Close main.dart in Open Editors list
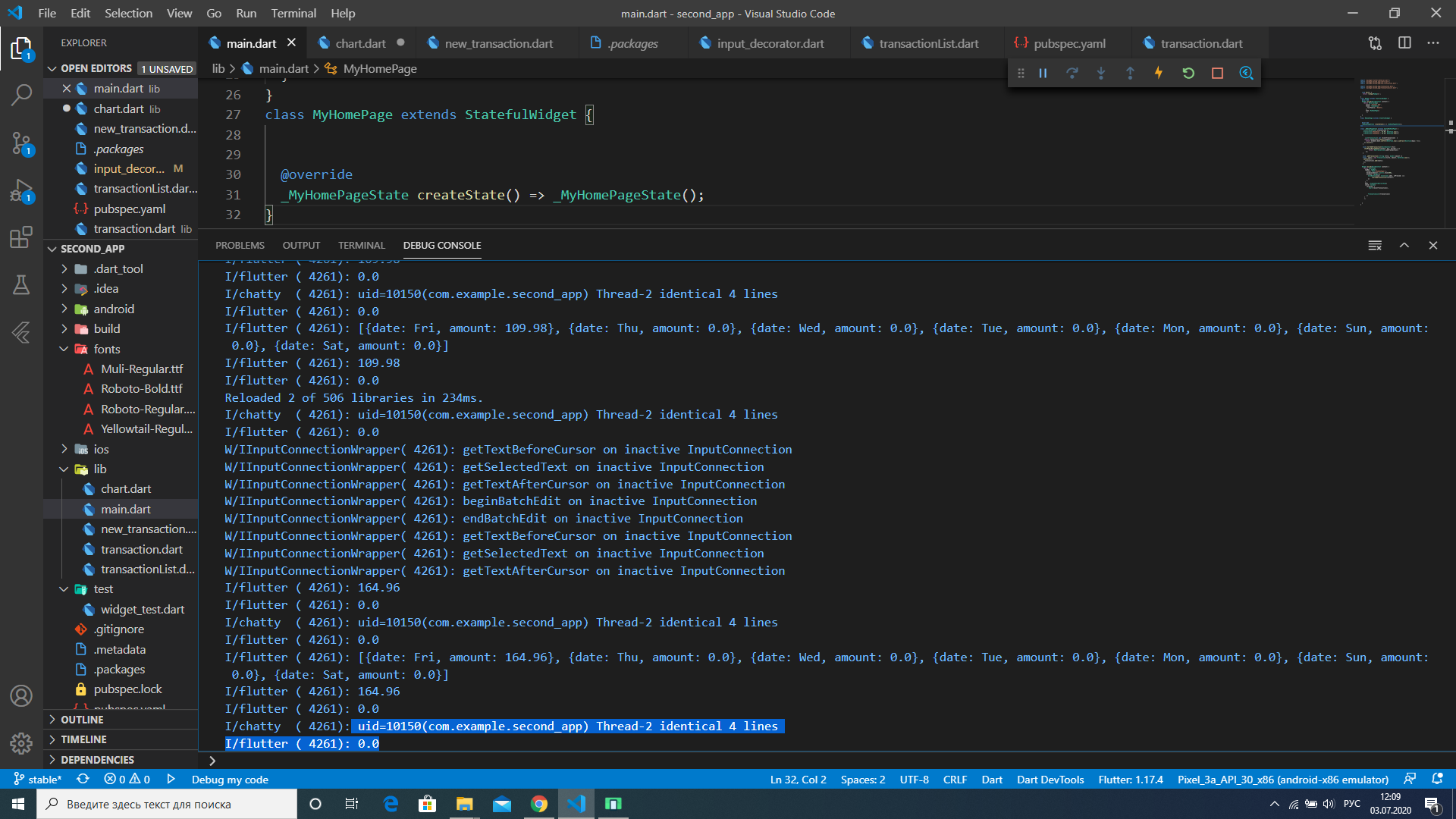Viewport: 1456px width, 819px height. tap(67, 89)
